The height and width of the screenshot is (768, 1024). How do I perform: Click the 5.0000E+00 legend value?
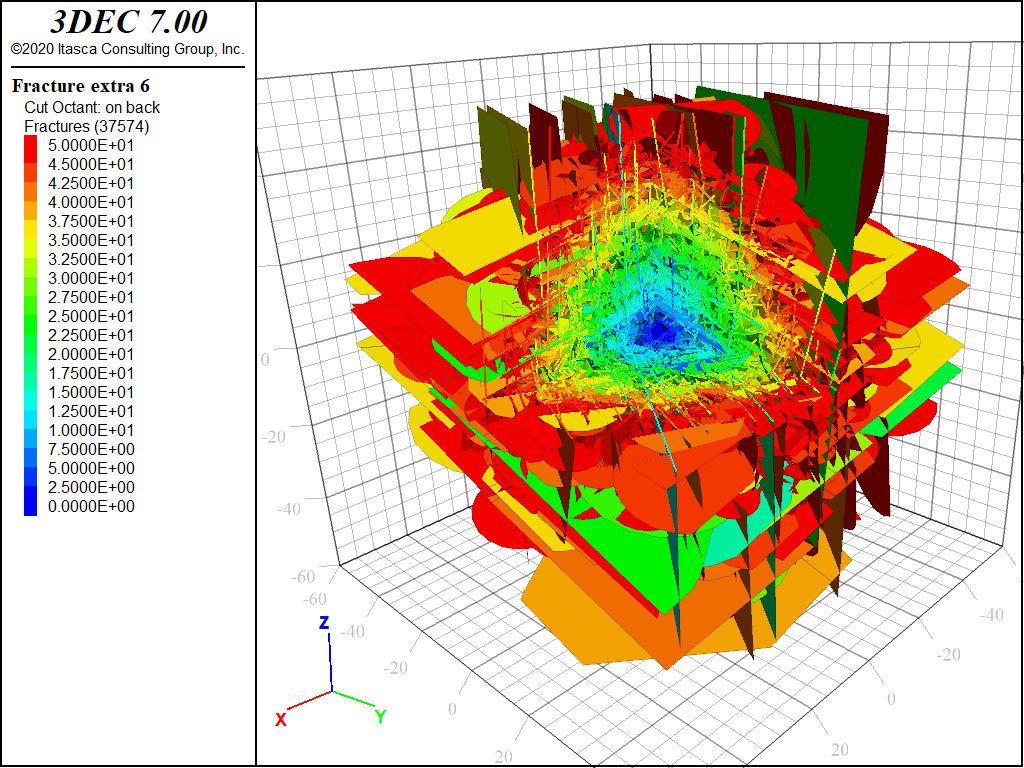click(x=91, y=468)
